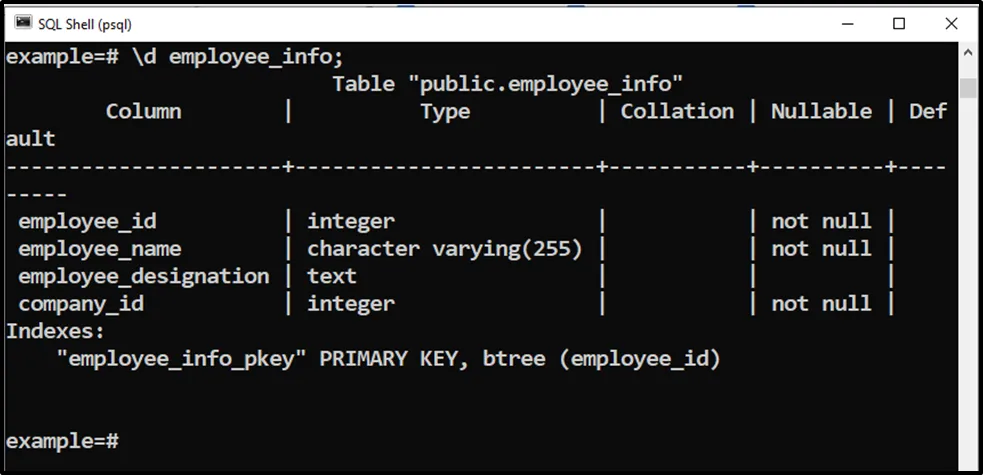The width and height of the screenshot is (983, 475).
Task: Click the SQL Shell icon in title bar
Action: (x=23, y=23)
